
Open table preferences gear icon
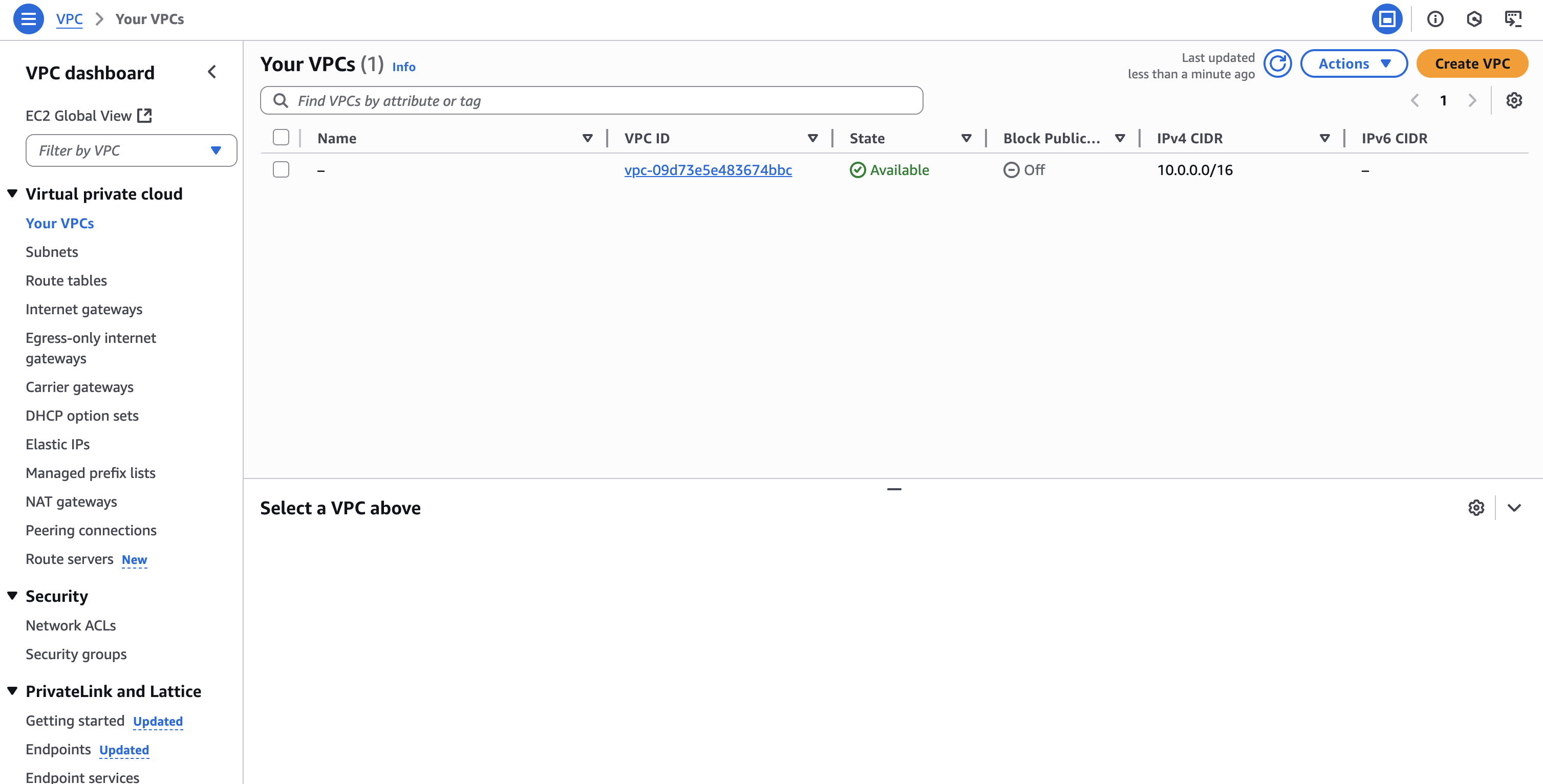pos(1514,101)
